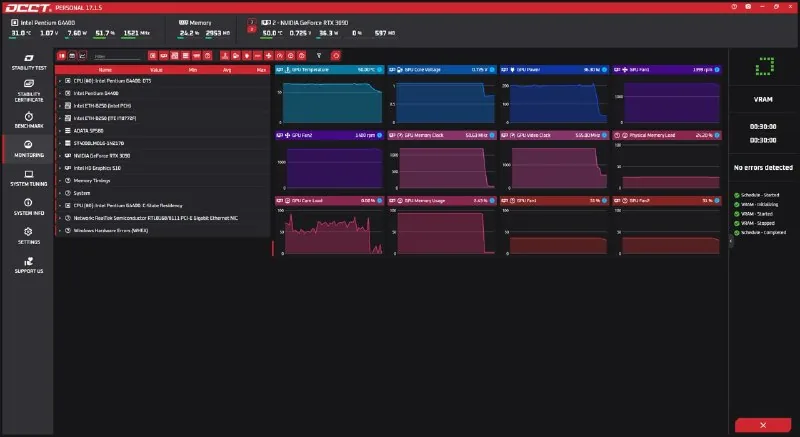Open the Settings section in sidebar

pyautogui.click(x=29, y=236)
